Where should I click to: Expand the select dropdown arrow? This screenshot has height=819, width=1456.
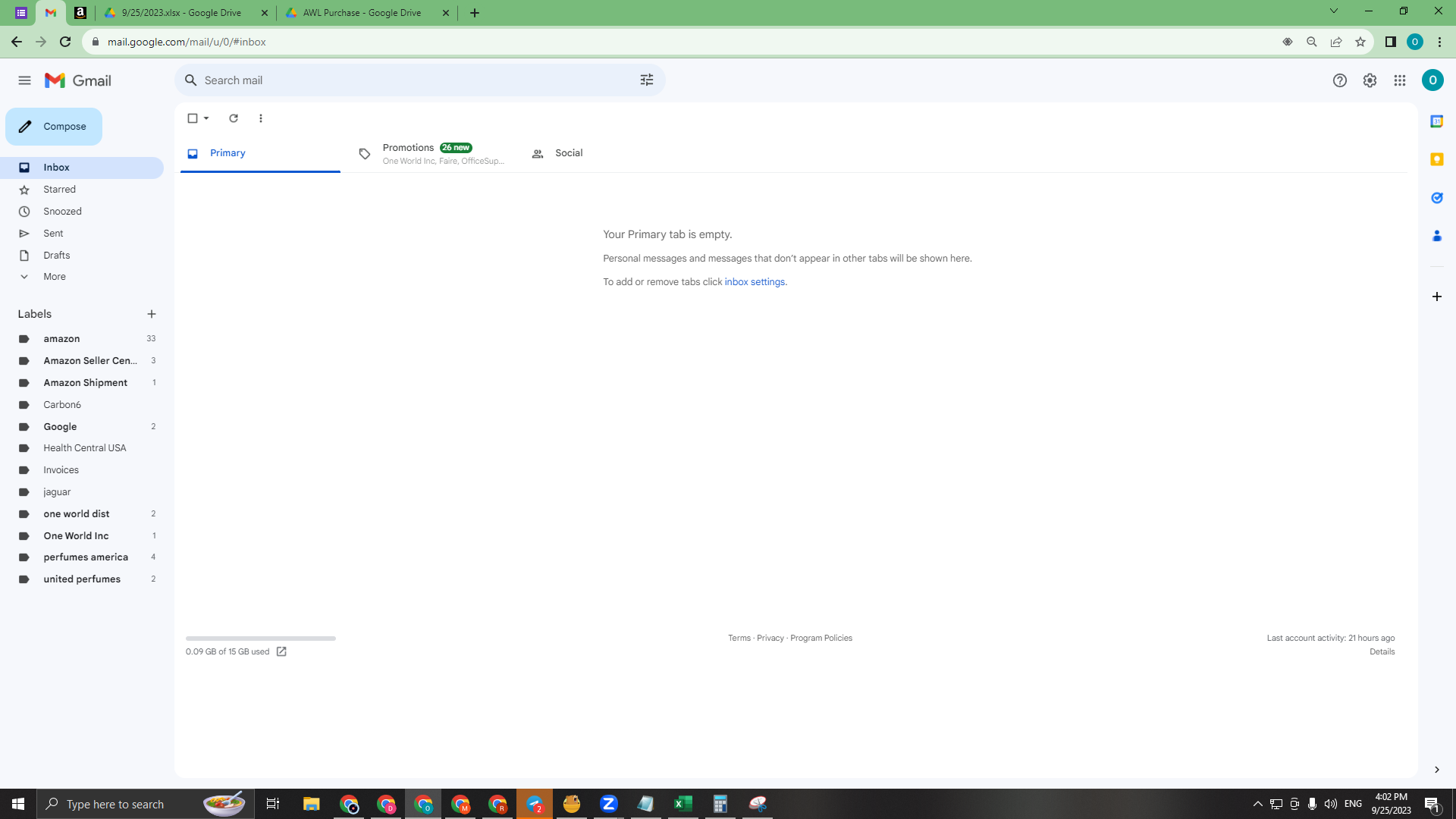206,118
